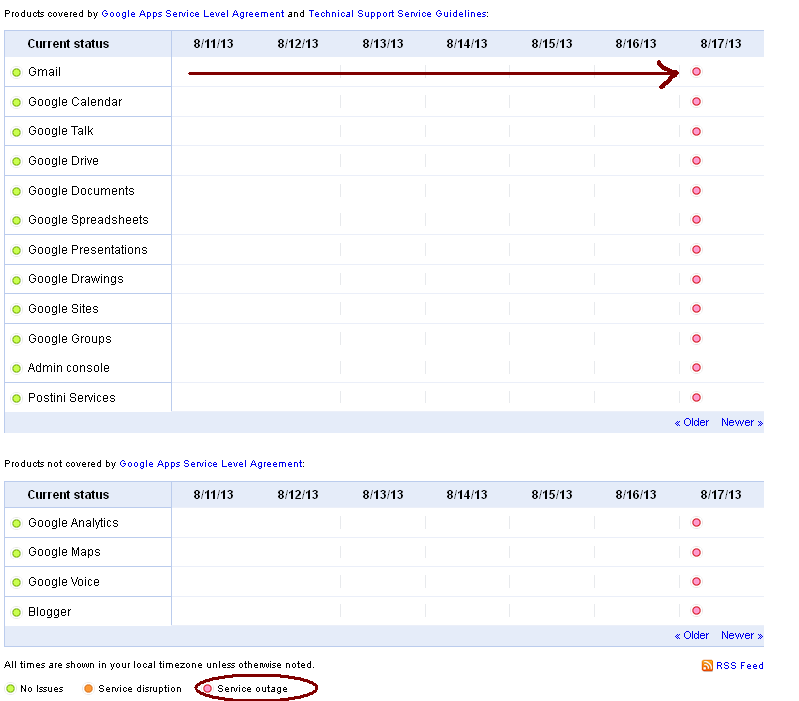799x701 pixels.
Task: Click the green status dot beside Google Calendar
Action: tap(16, 102)
